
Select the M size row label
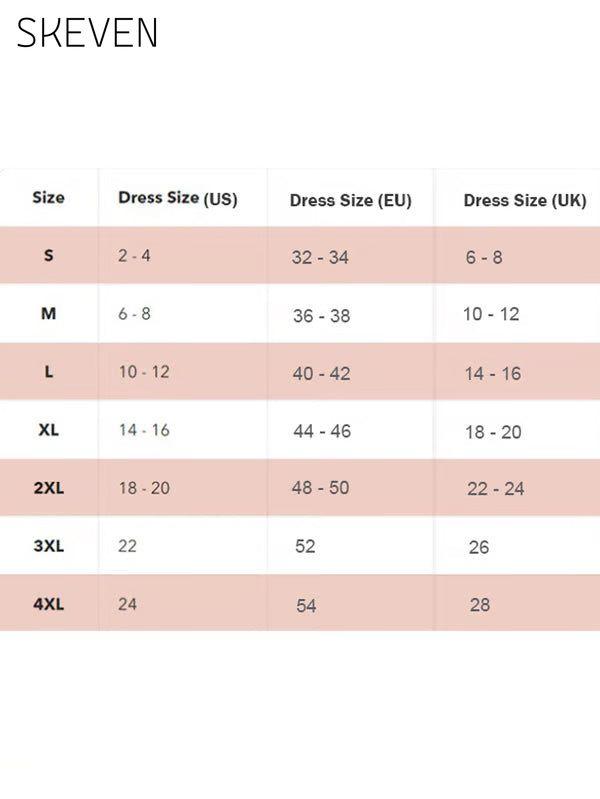[48, 313]
